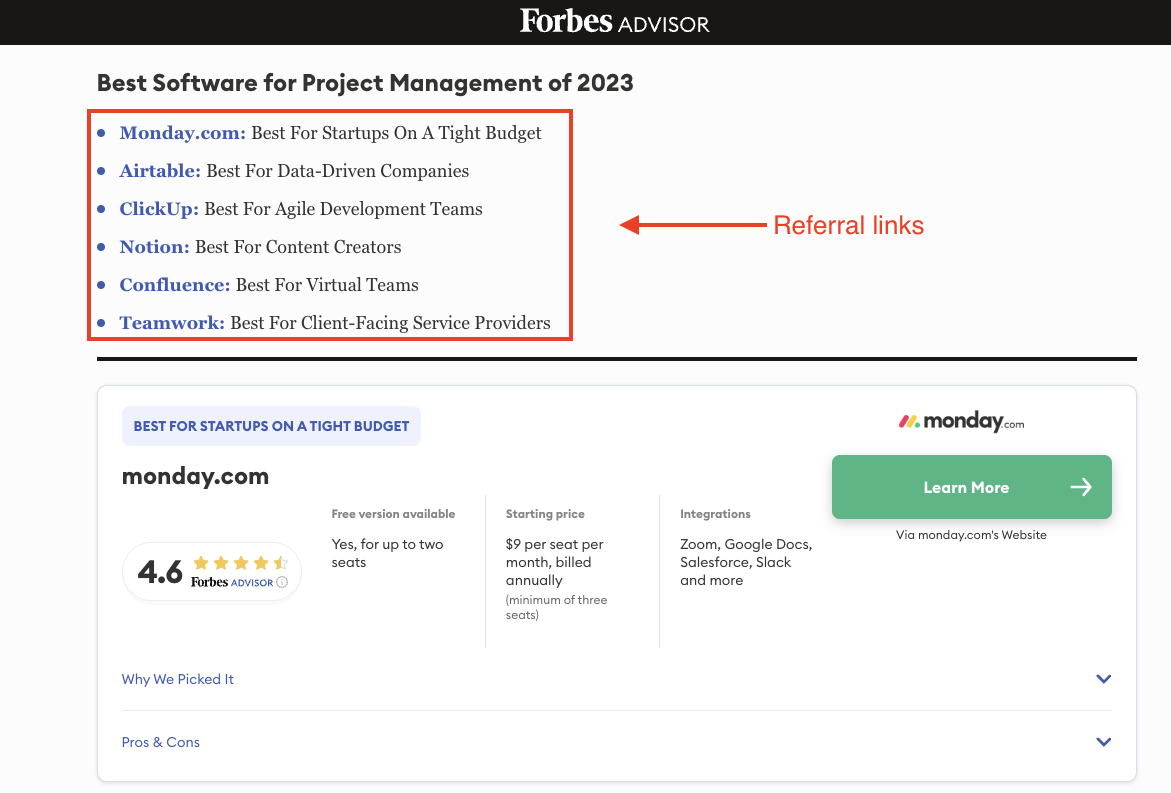Click the arrow icon on Learn More

tap(1081, 488)
